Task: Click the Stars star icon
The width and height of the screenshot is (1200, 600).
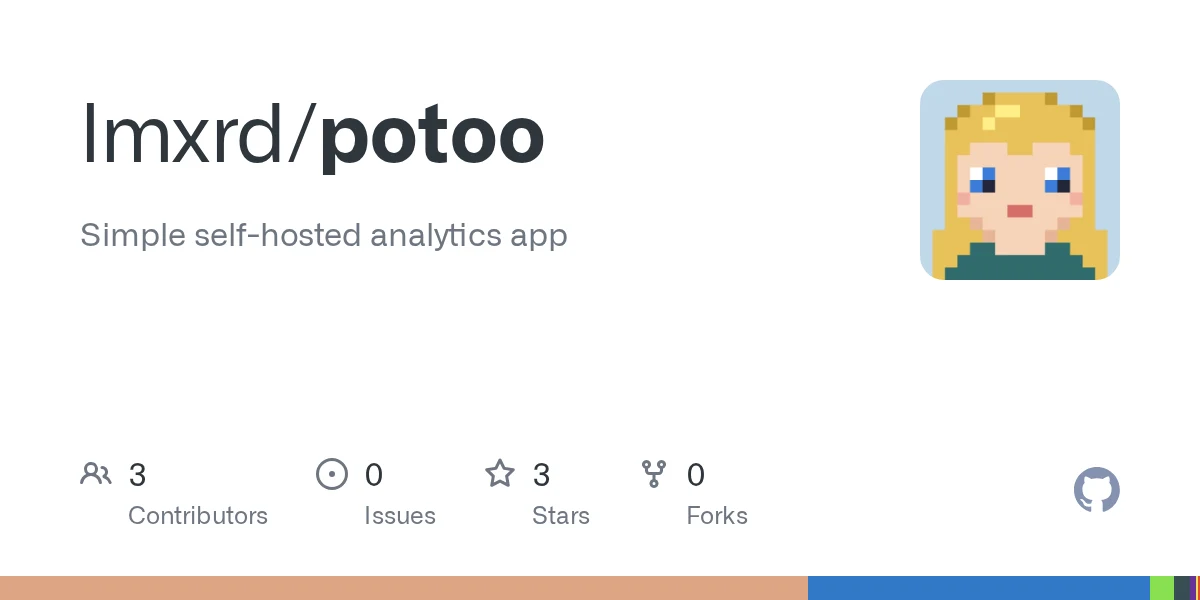Action: click(x=500, y=474)
